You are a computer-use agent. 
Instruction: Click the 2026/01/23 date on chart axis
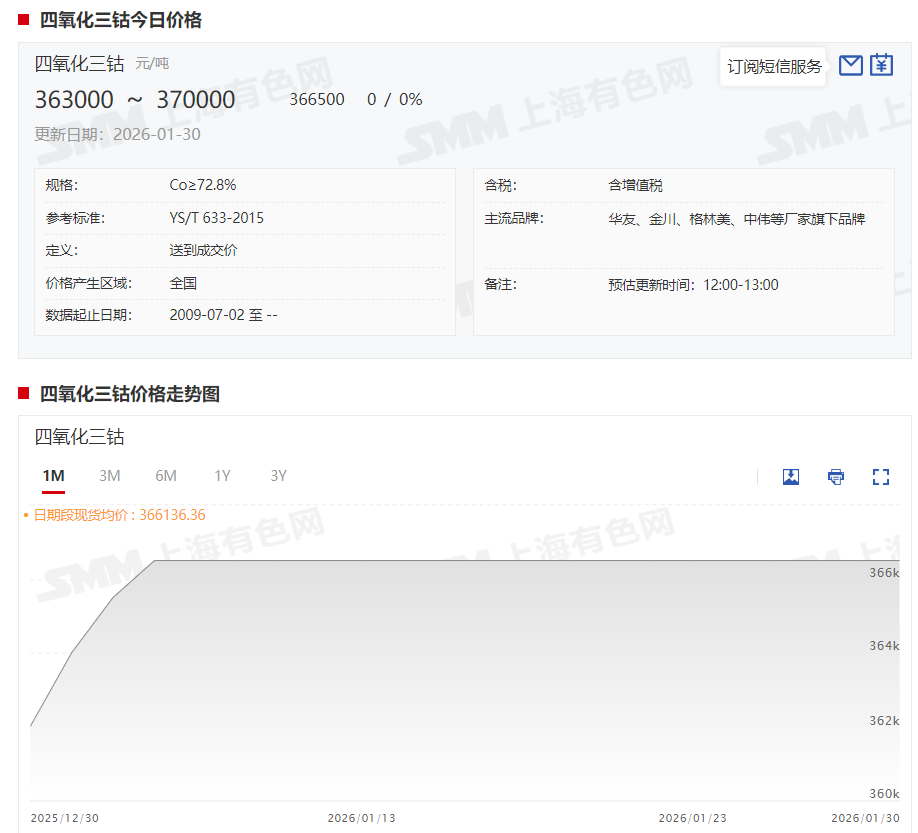click(693, 818)
